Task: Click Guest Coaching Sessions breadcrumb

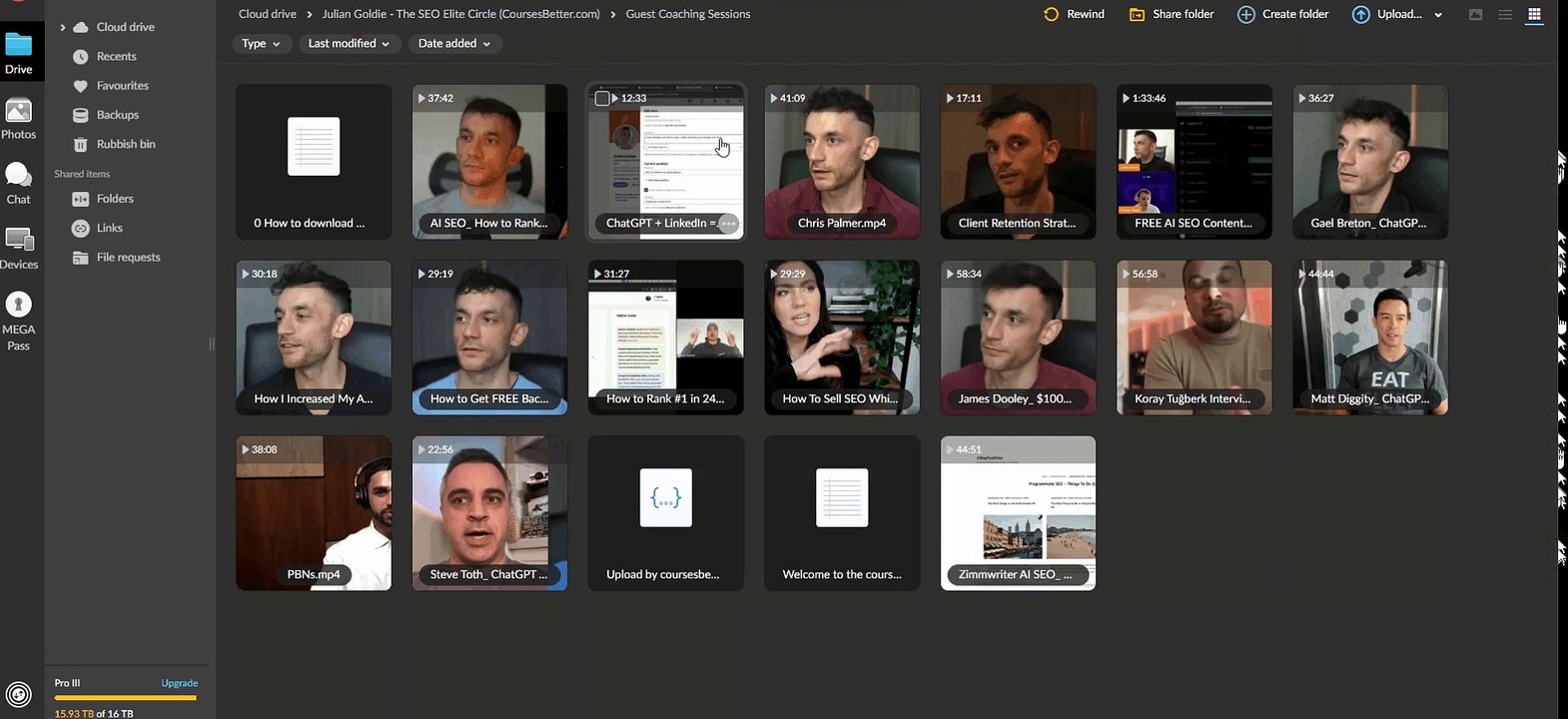Action: 688,14
